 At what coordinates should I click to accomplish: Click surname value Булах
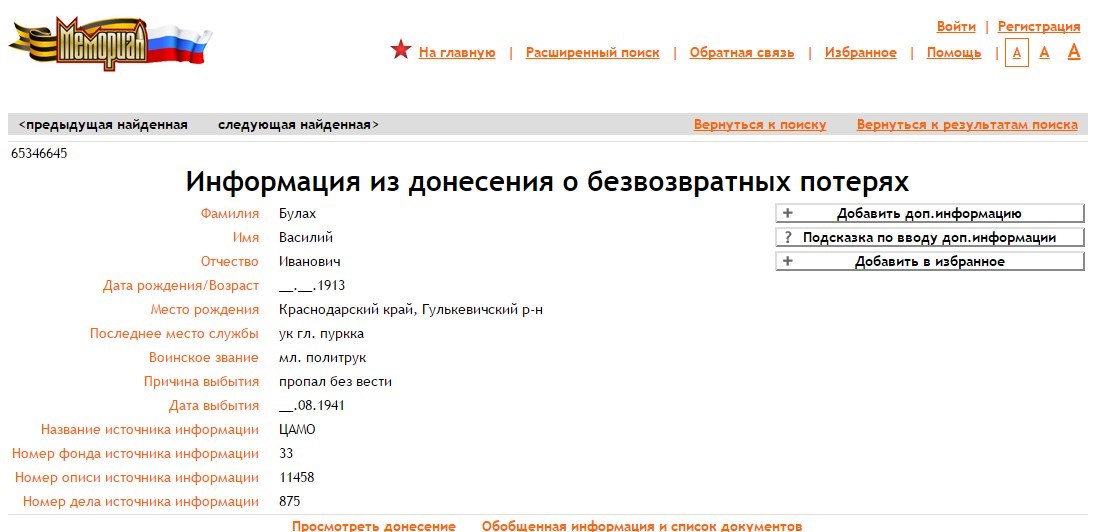tap(297, 213)
